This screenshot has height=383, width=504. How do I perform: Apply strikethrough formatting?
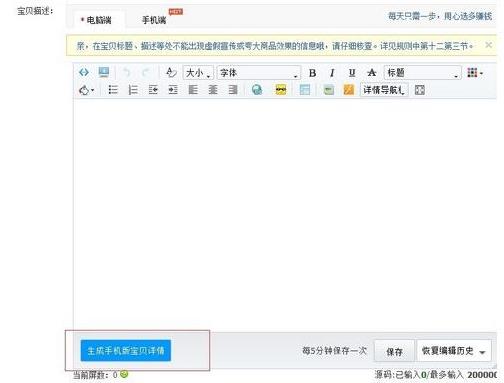[372, 73]
